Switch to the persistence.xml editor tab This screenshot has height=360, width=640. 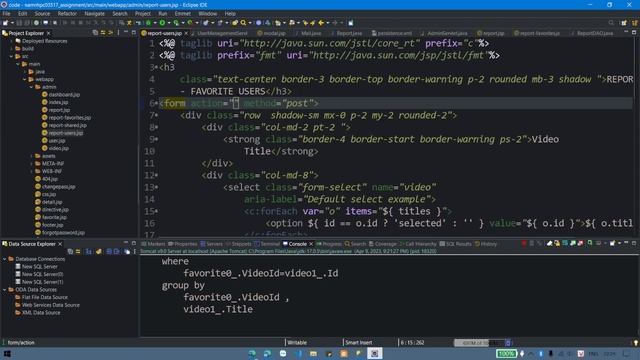point(392,33)
